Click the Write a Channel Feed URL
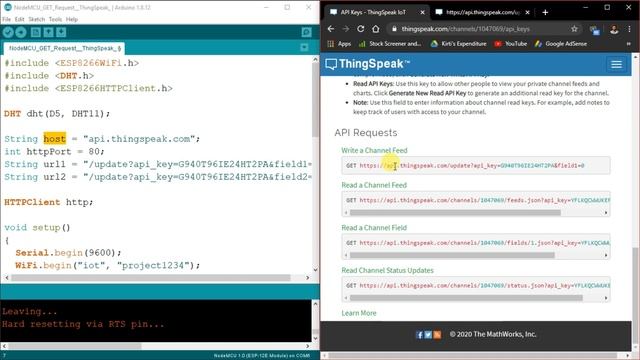This screenshot has width=640, height=360. pos(471,166)
